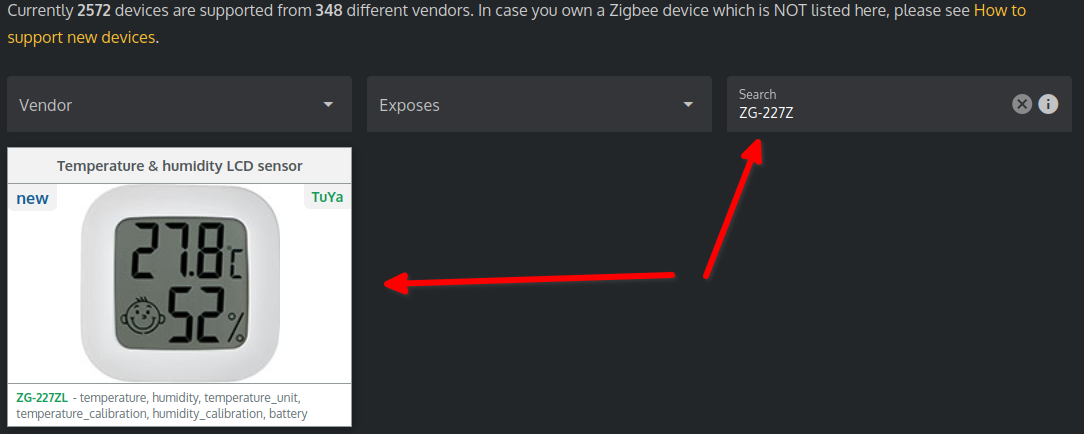Click the Vendor label text
This screenshot has width=1084, height=434.
(x=46, y=106)
